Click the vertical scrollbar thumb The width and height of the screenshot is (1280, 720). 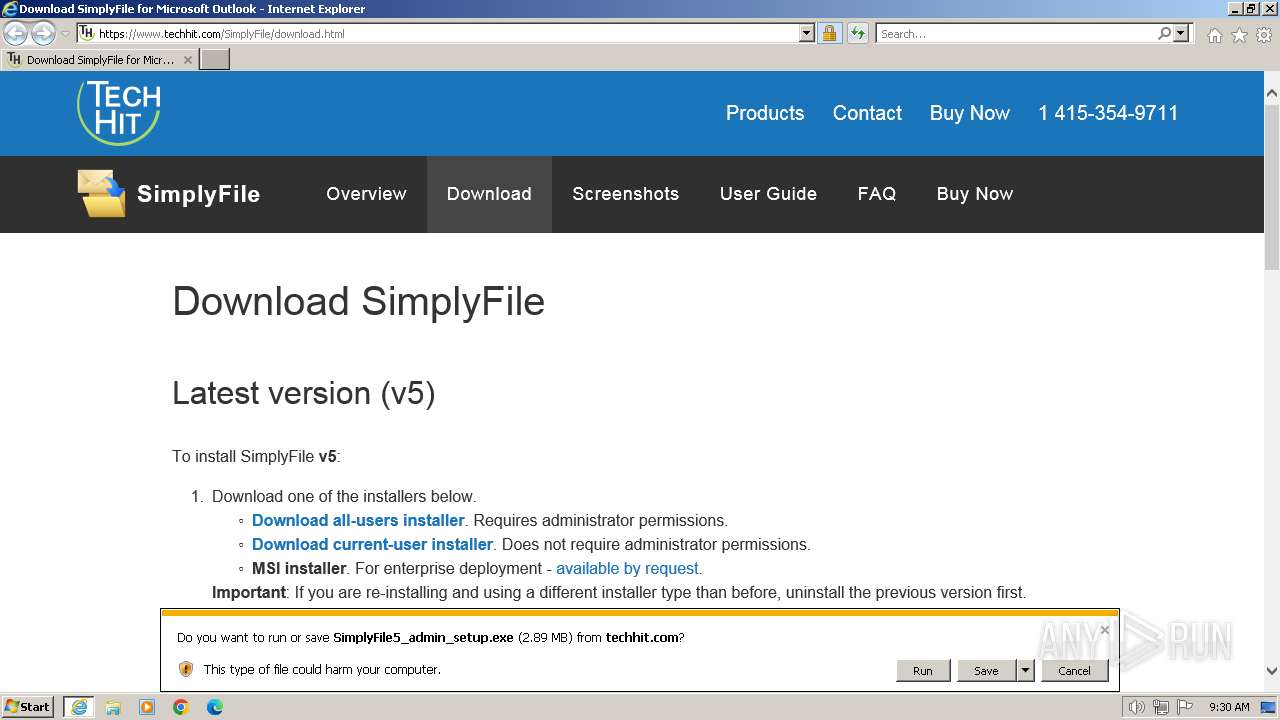pos(1272,186)
